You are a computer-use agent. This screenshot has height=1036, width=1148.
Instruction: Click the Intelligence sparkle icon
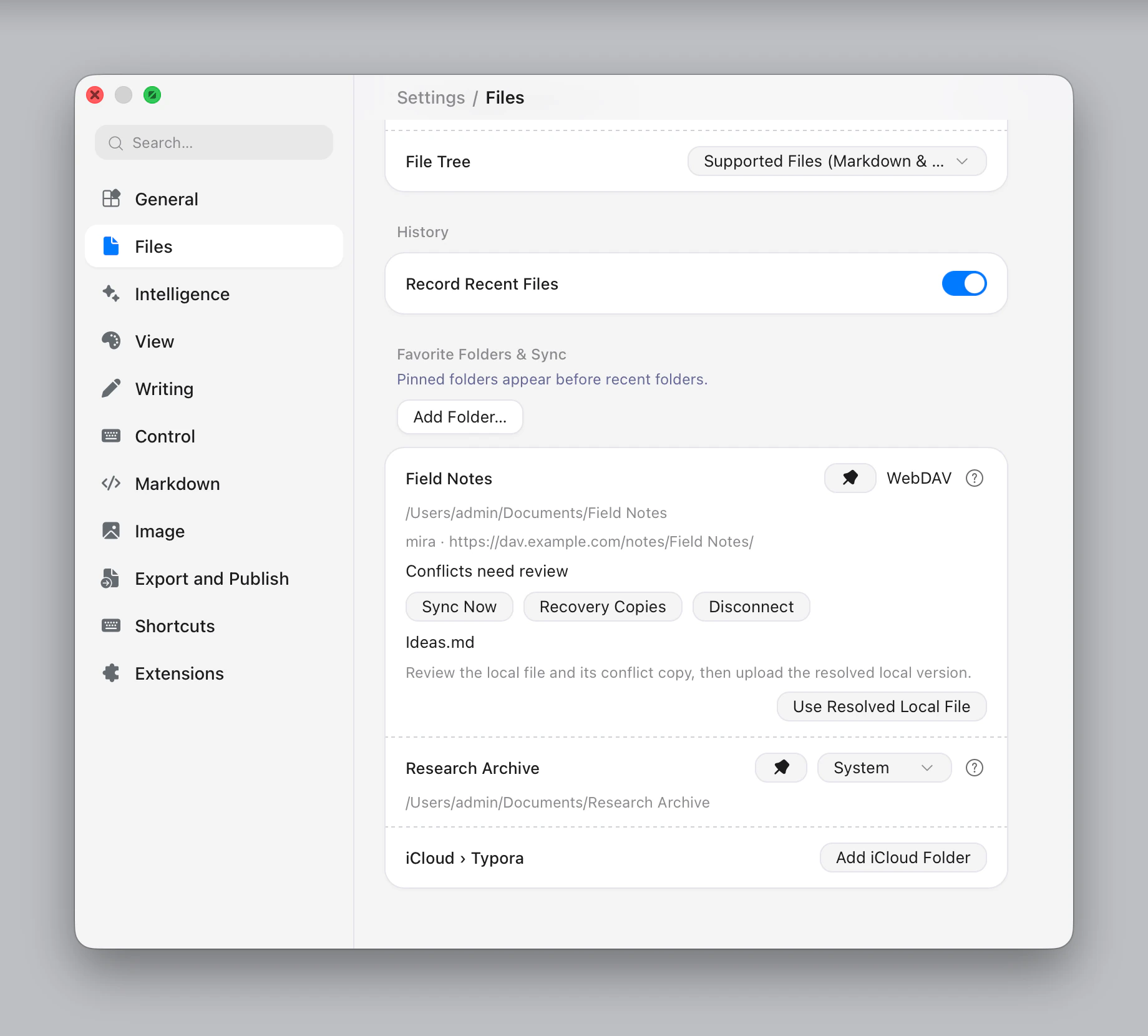(x=111, y=293)
